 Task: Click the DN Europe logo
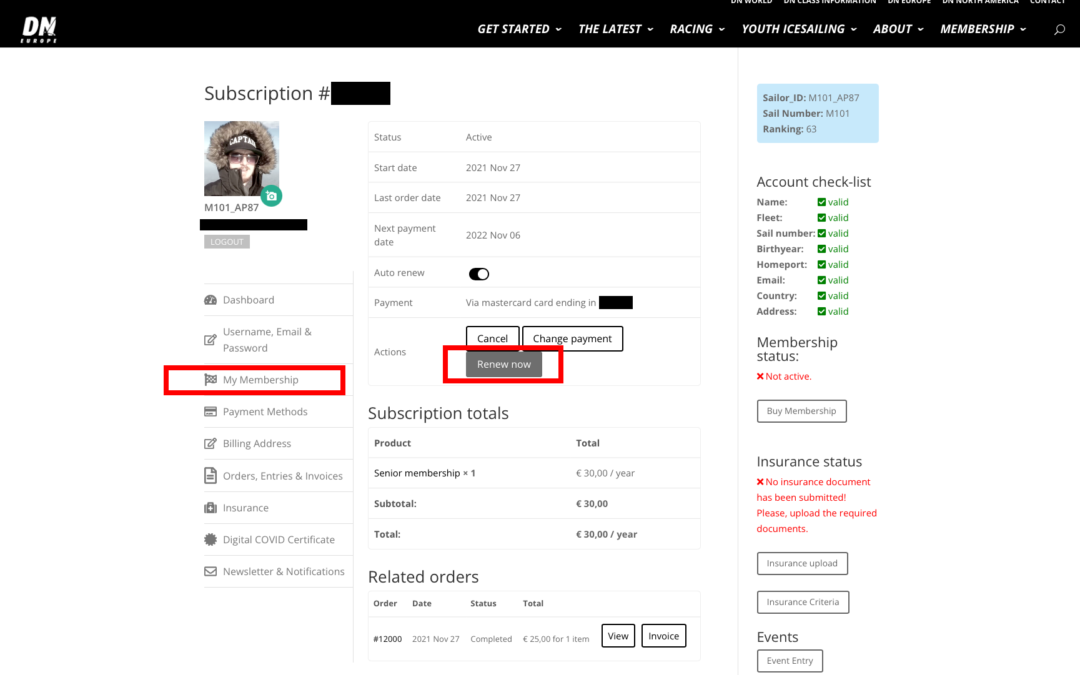pos(39,30)
